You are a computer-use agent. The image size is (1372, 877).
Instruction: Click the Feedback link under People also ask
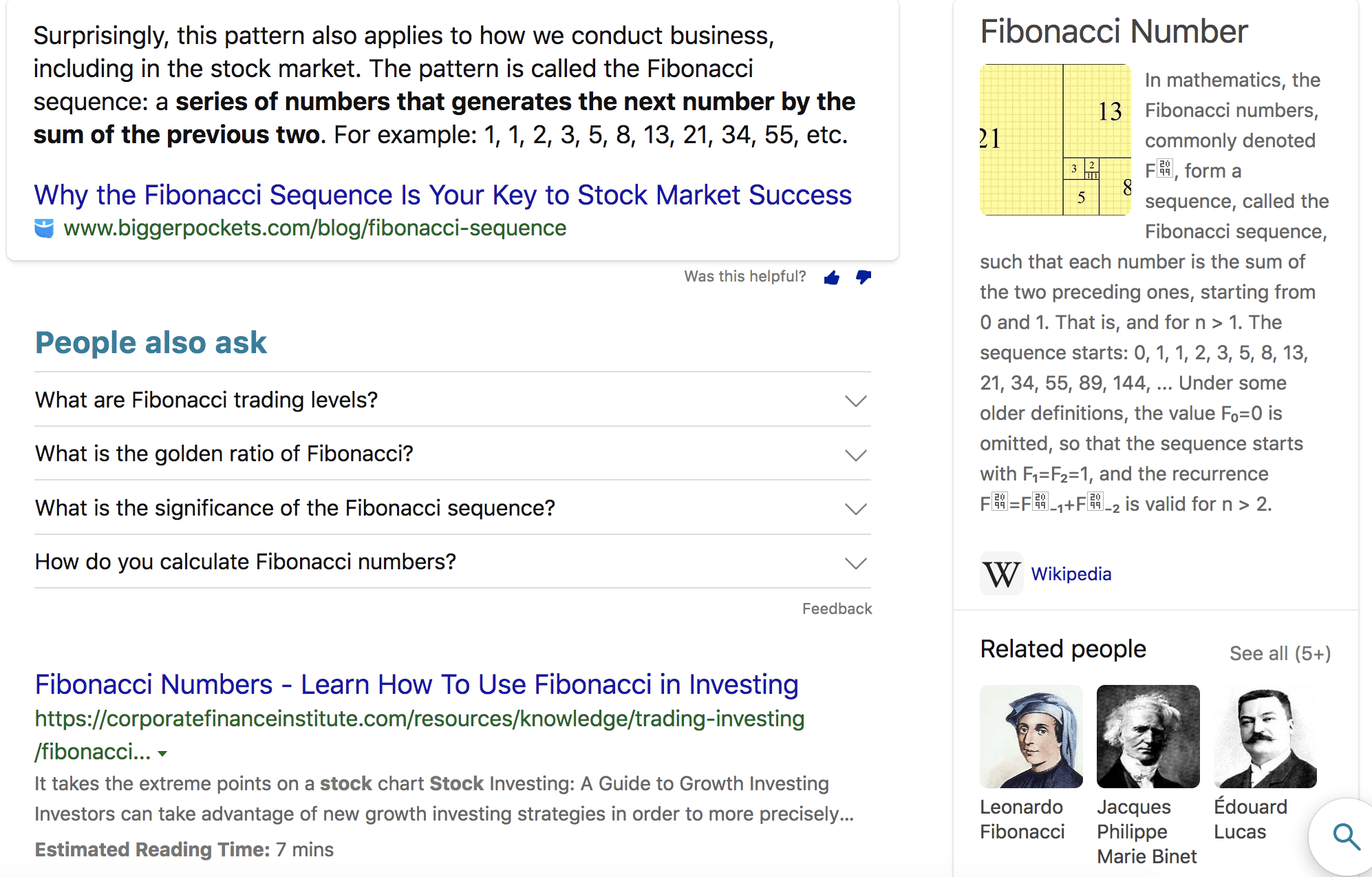coord(837,609)
